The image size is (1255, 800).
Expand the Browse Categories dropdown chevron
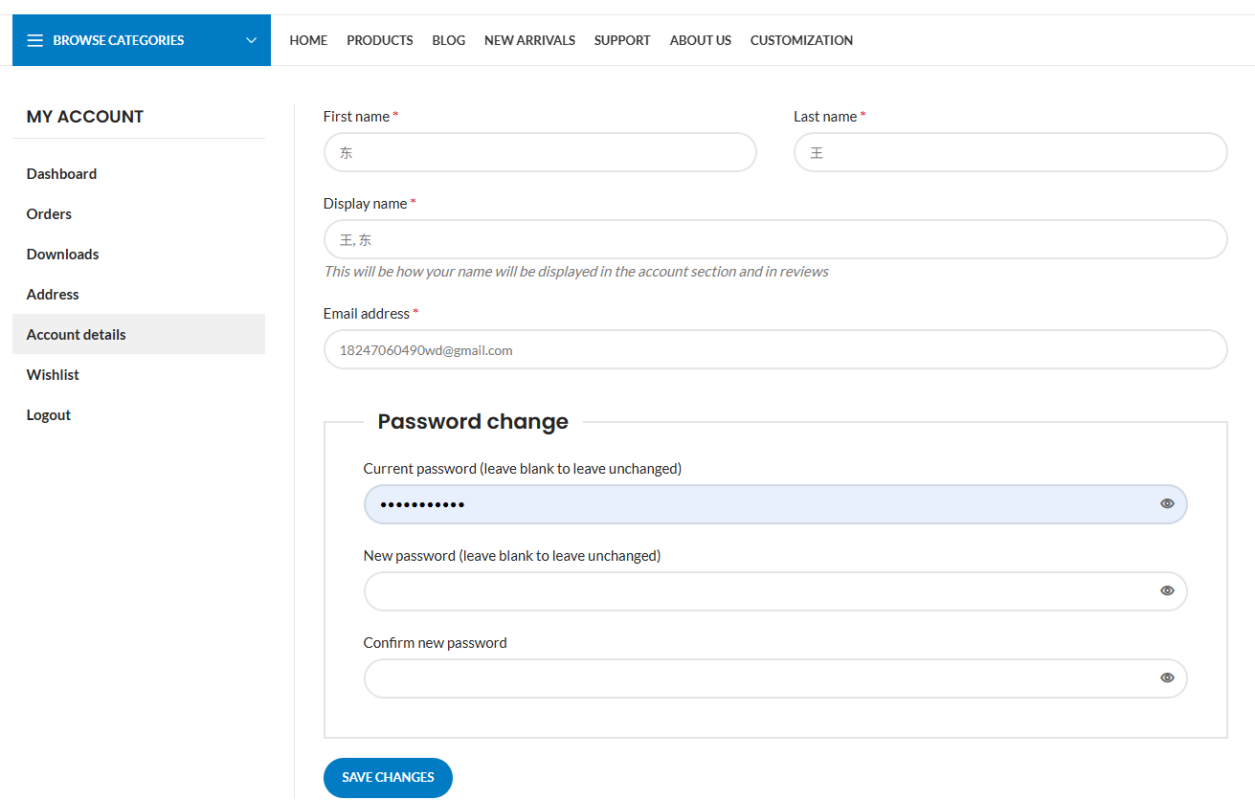click(x=251, y=40)
